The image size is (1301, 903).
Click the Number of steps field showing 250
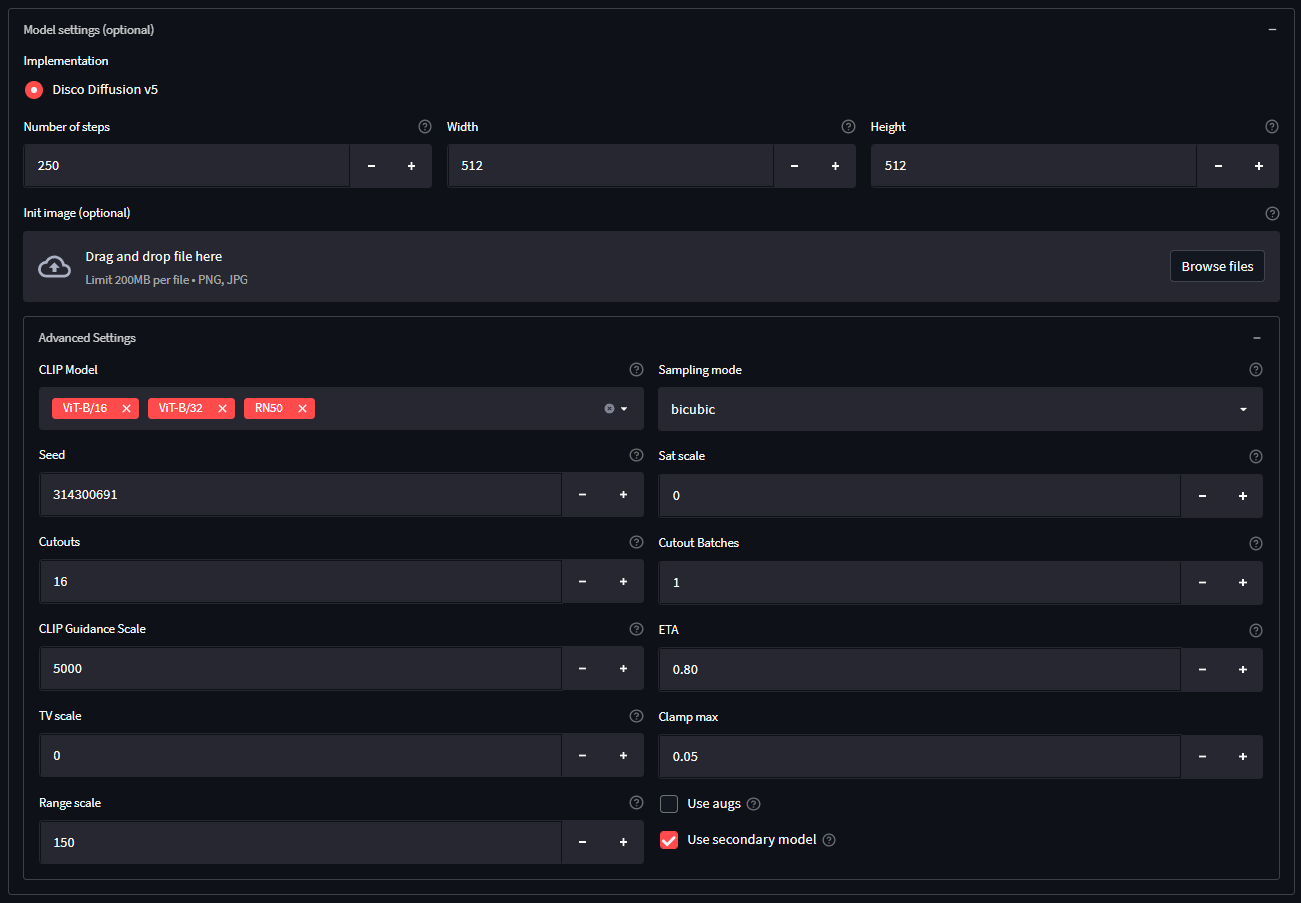click(187, 166)
